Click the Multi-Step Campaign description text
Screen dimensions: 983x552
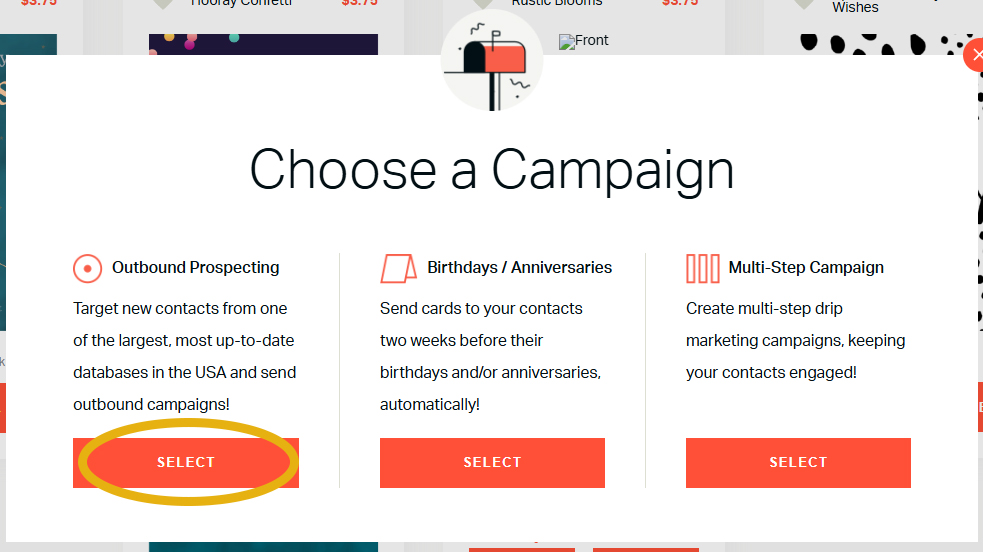click(x=795, y=340)
